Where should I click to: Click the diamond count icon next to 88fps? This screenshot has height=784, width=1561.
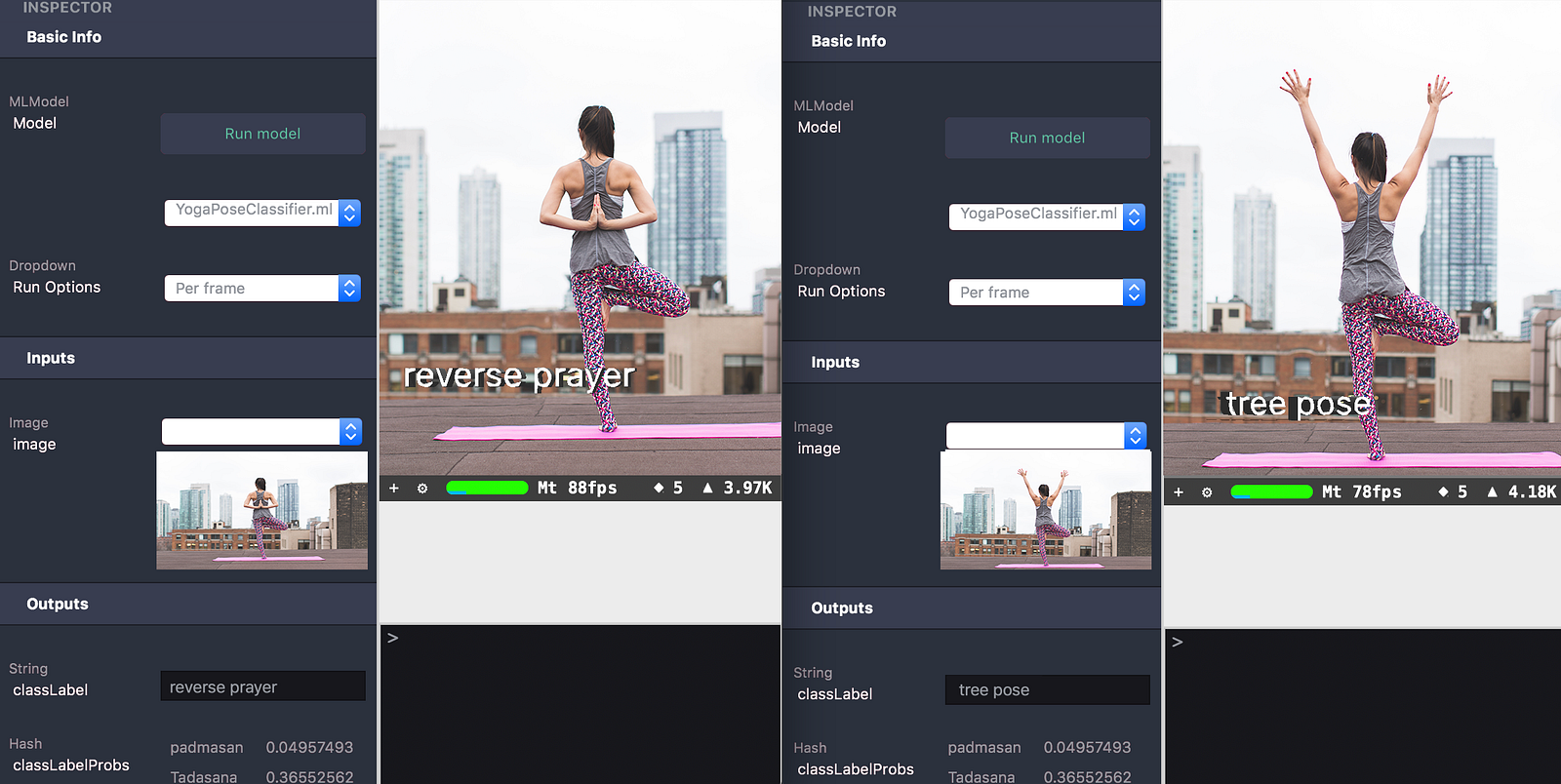[x=659, y=488]
